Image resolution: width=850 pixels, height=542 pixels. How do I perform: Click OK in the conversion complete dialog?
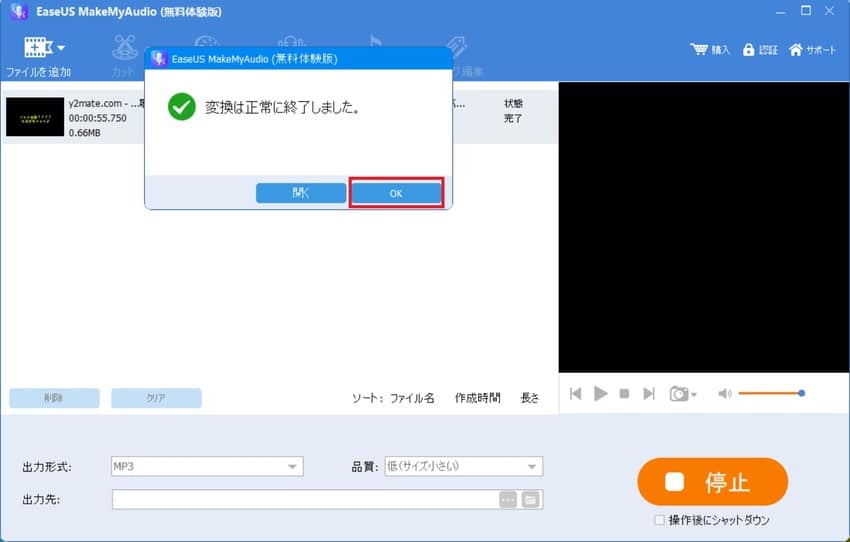click(396, 193)
